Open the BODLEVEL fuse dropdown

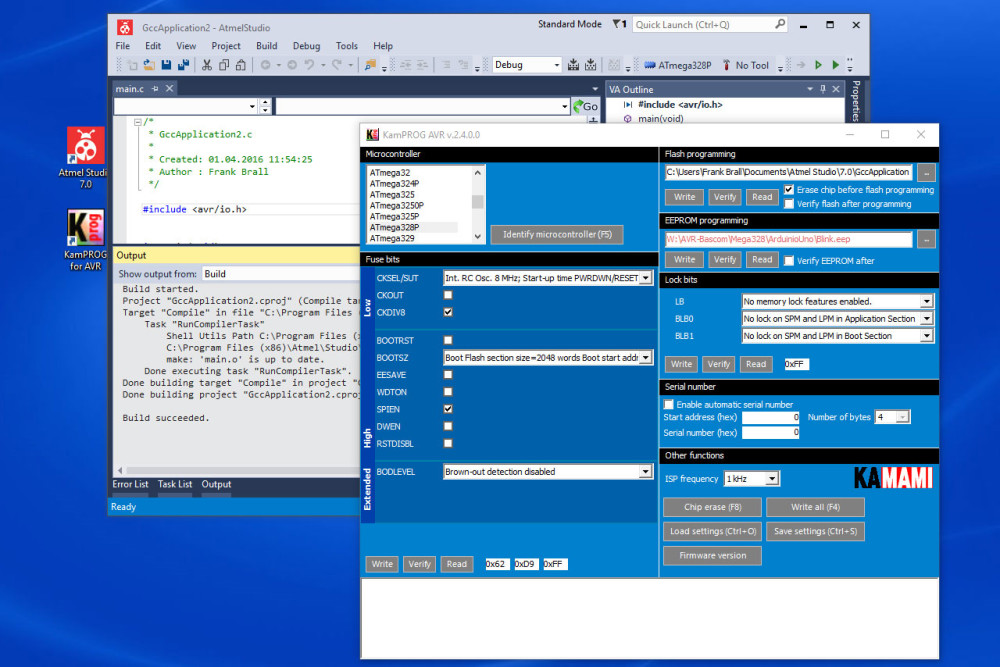pos(646,471)
